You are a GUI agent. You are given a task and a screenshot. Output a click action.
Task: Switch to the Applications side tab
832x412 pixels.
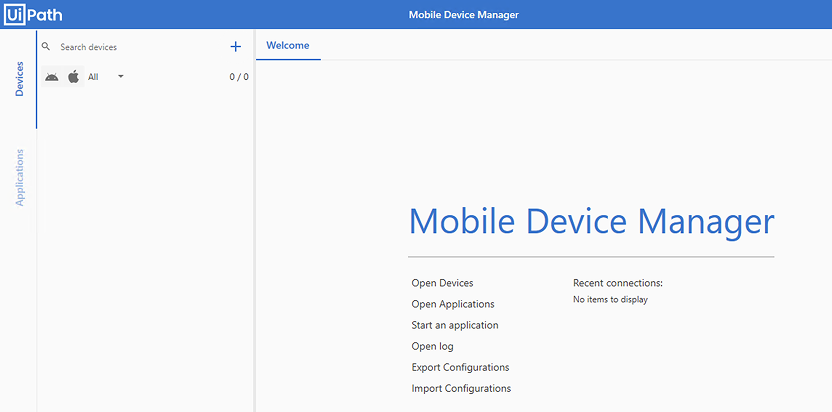20,177
